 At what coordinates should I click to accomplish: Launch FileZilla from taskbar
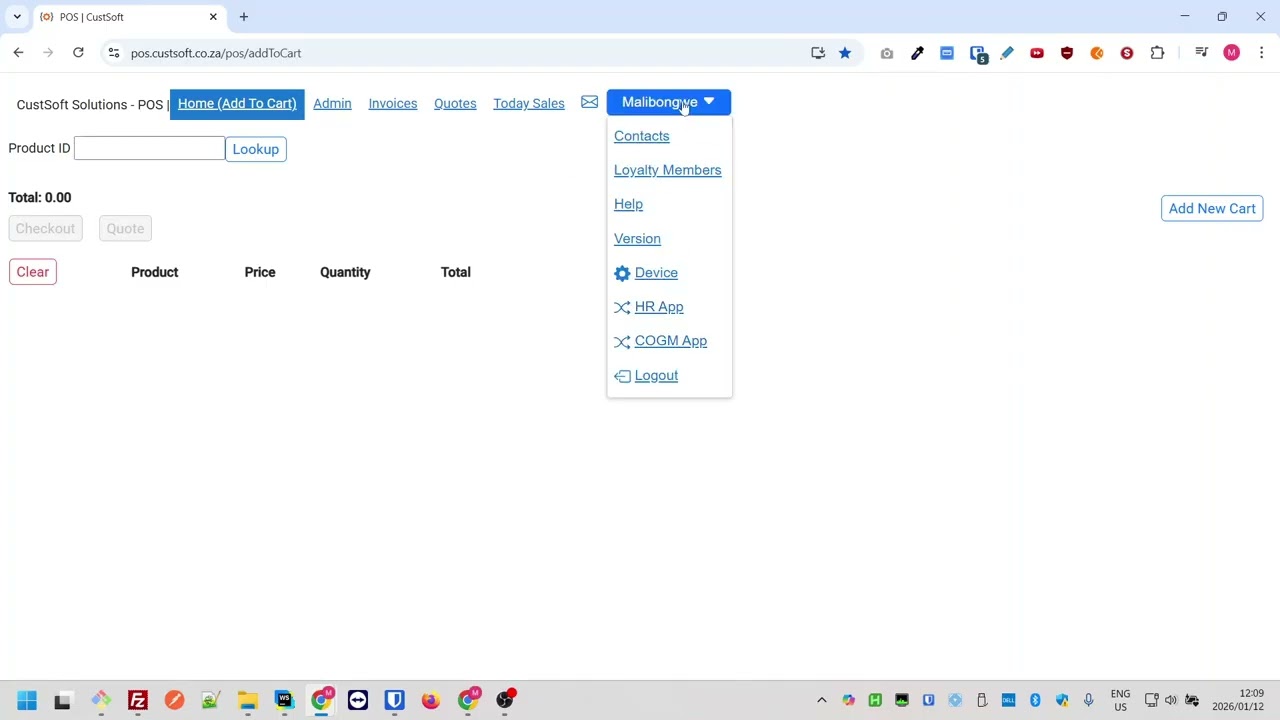pos(138,700)
